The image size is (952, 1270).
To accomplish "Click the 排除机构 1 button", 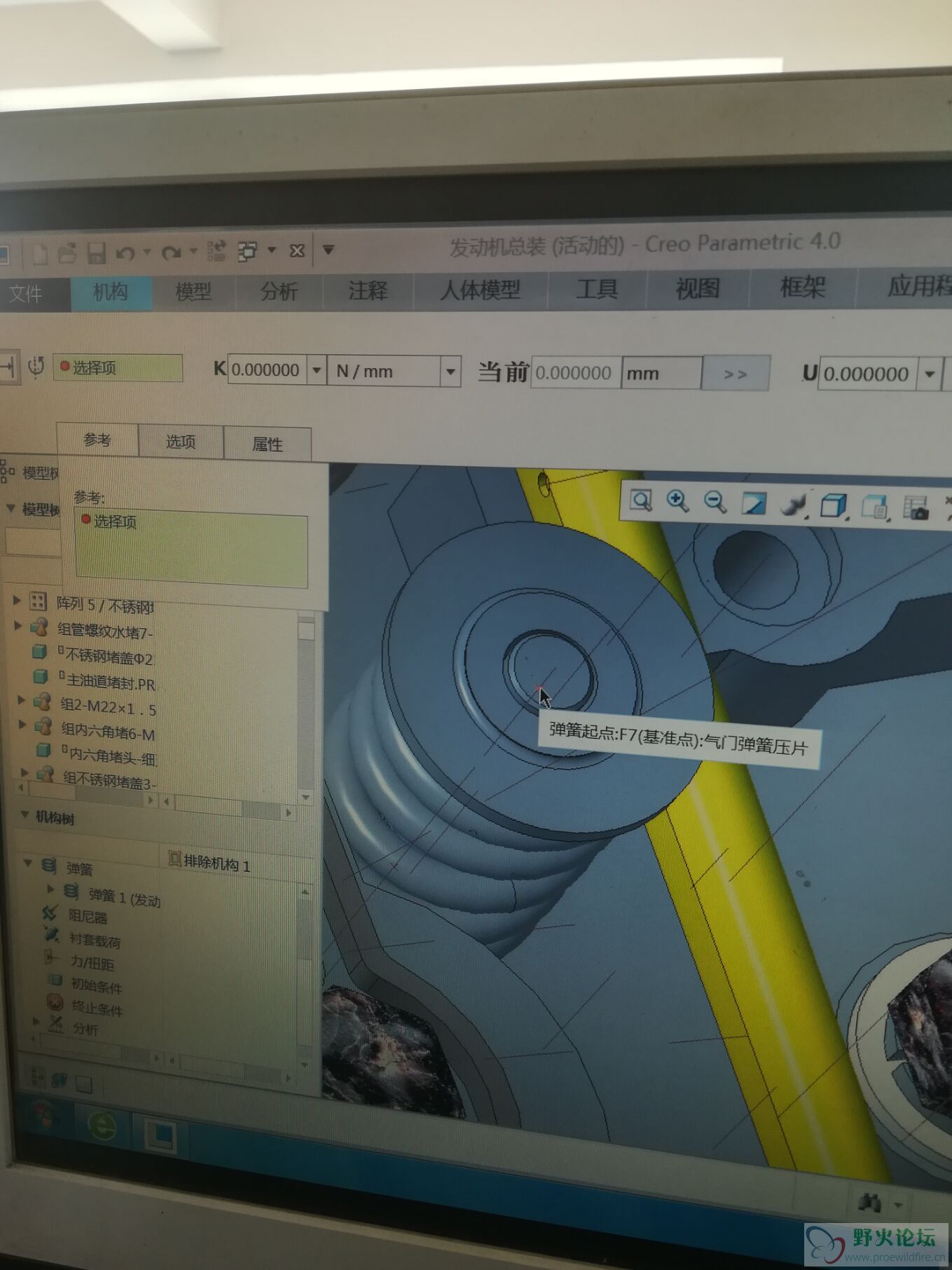I will point(210,862).
